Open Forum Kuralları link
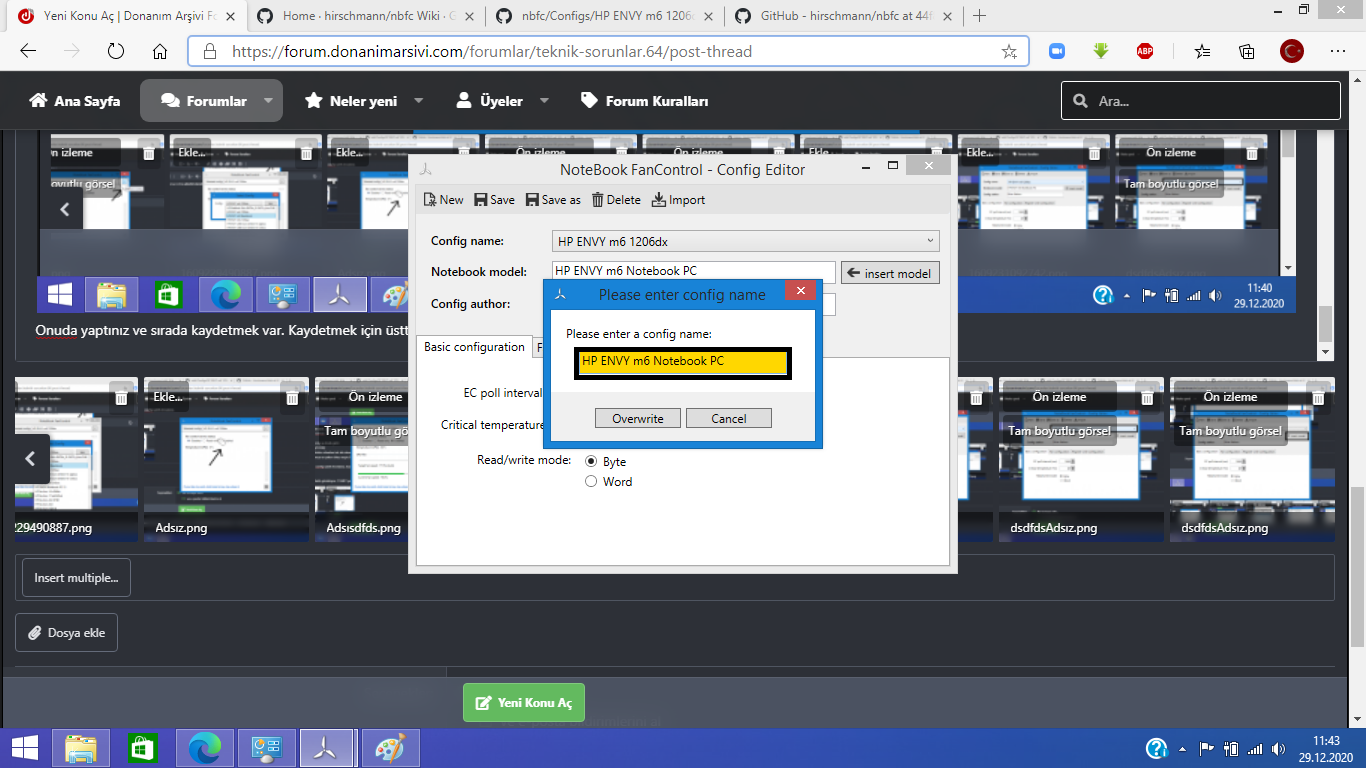Screen dimensions: 1366x768 tap(645, 101)
